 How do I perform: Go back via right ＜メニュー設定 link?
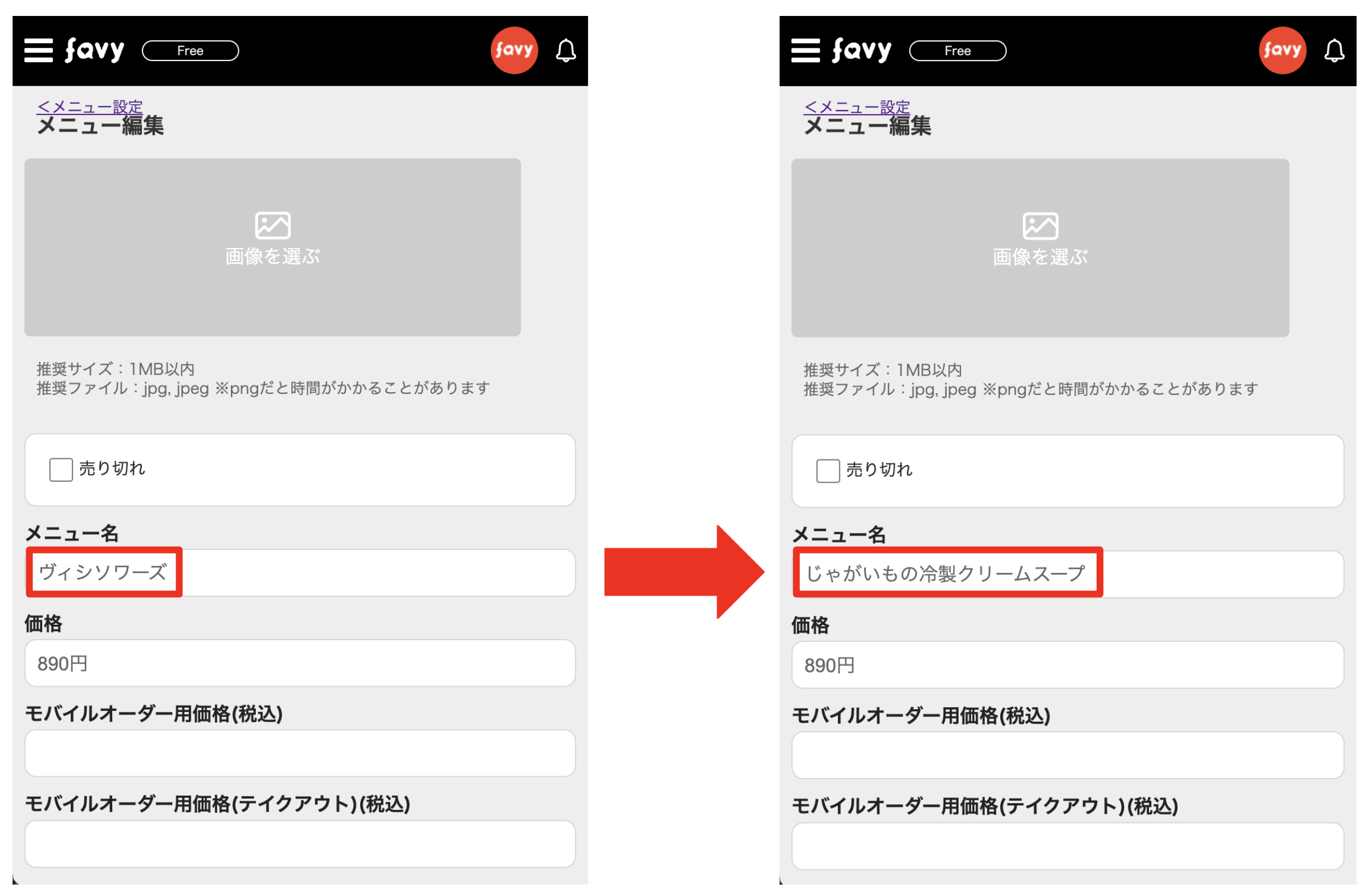[857, 107]
